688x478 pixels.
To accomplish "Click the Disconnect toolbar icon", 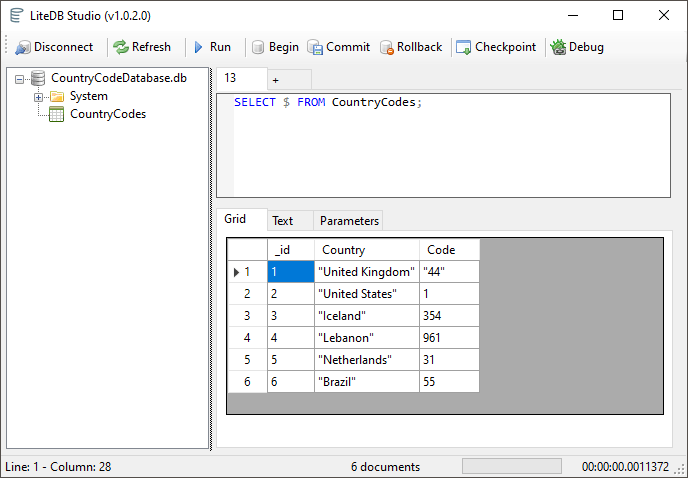I will pos(23,47).
